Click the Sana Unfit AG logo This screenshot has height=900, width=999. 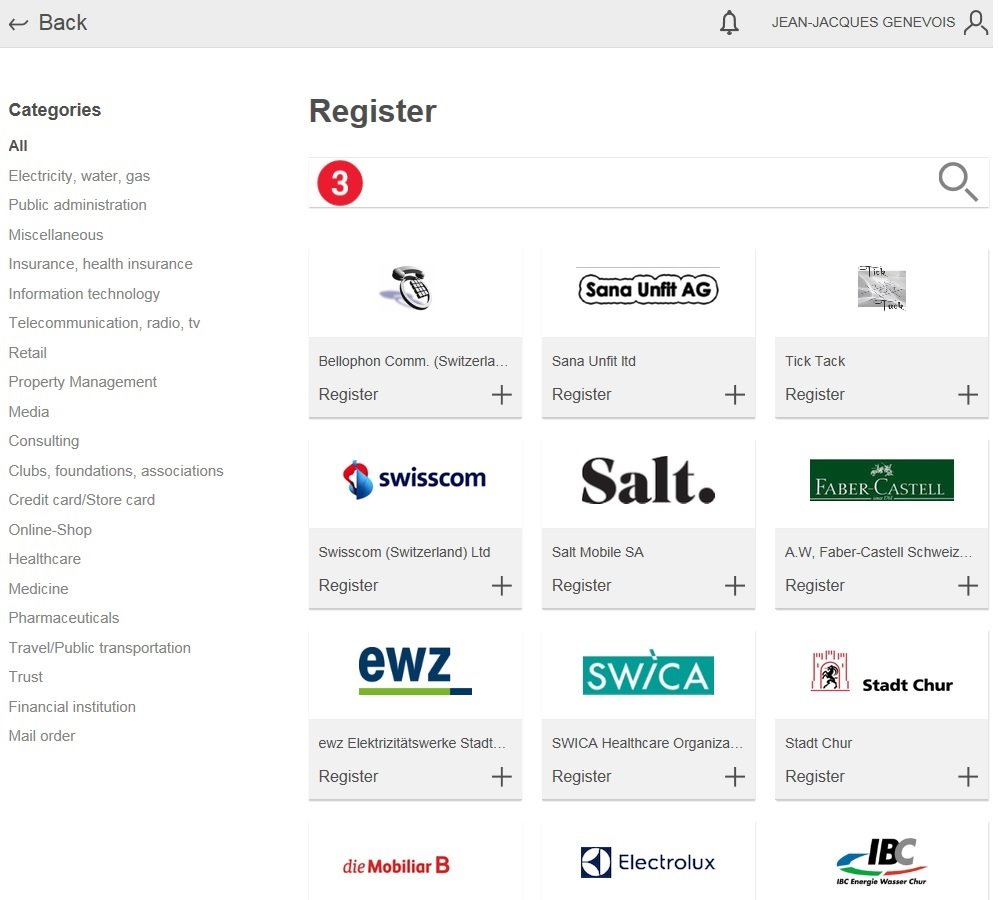pyautogui.click(x=649, y=289)
